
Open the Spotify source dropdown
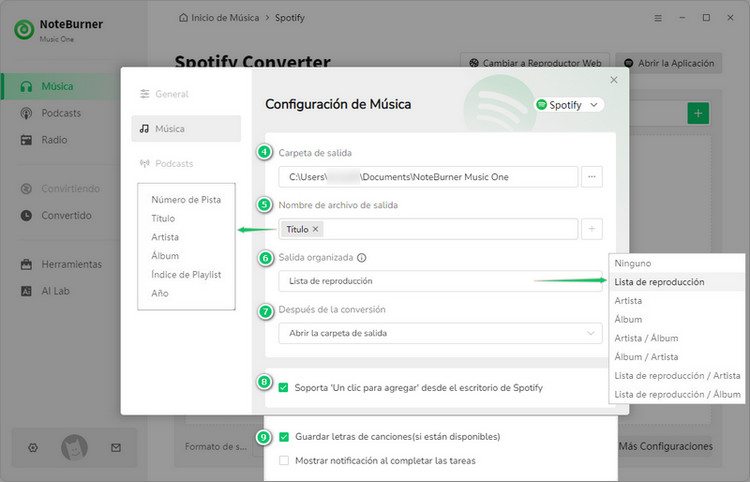[x=568, y=105]
